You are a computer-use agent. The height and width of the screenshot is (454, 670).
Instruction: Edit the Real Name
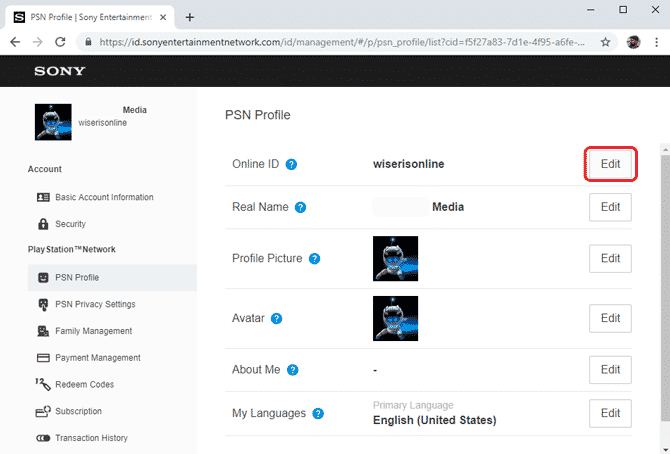[610, 207]
